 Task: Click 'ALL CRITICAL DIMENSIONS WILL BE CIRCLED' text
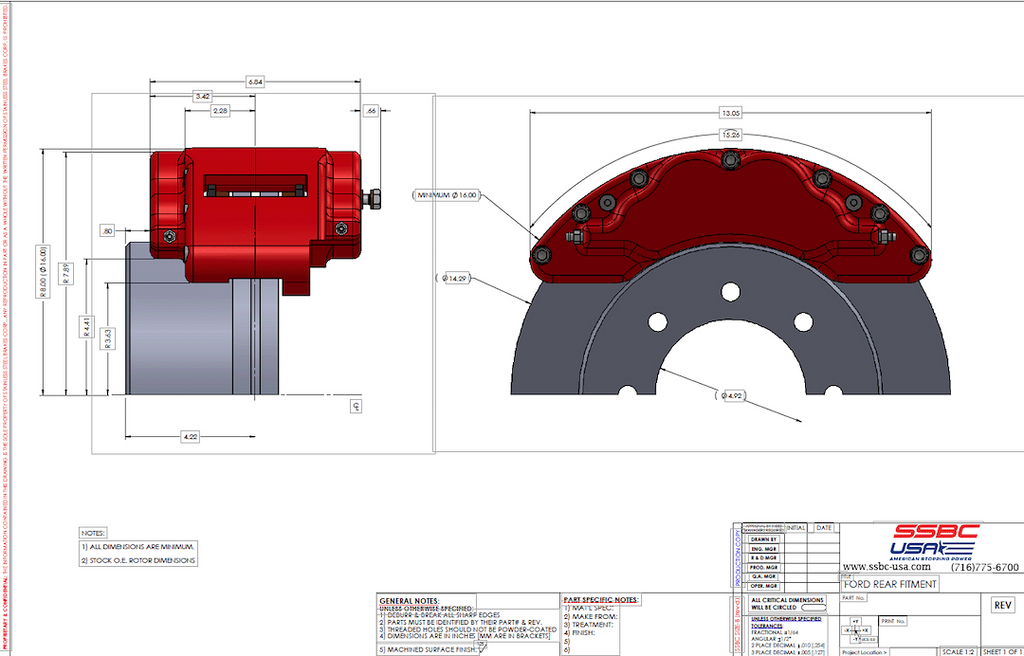[x=788, y=604]
